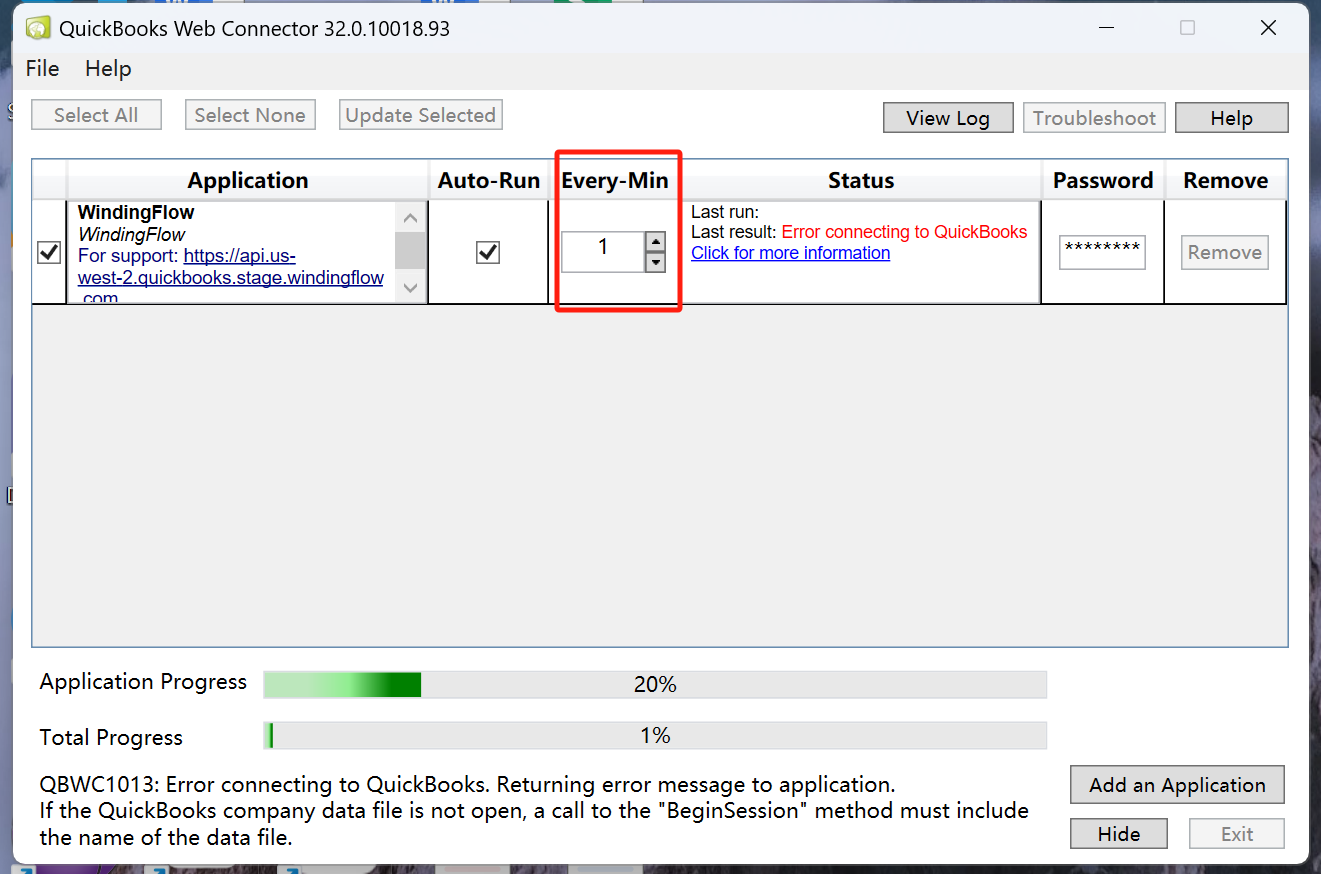Screen dimensions: 1321x874
Task: Click the QBWC1013 error message text
Action: coord(534,810)
